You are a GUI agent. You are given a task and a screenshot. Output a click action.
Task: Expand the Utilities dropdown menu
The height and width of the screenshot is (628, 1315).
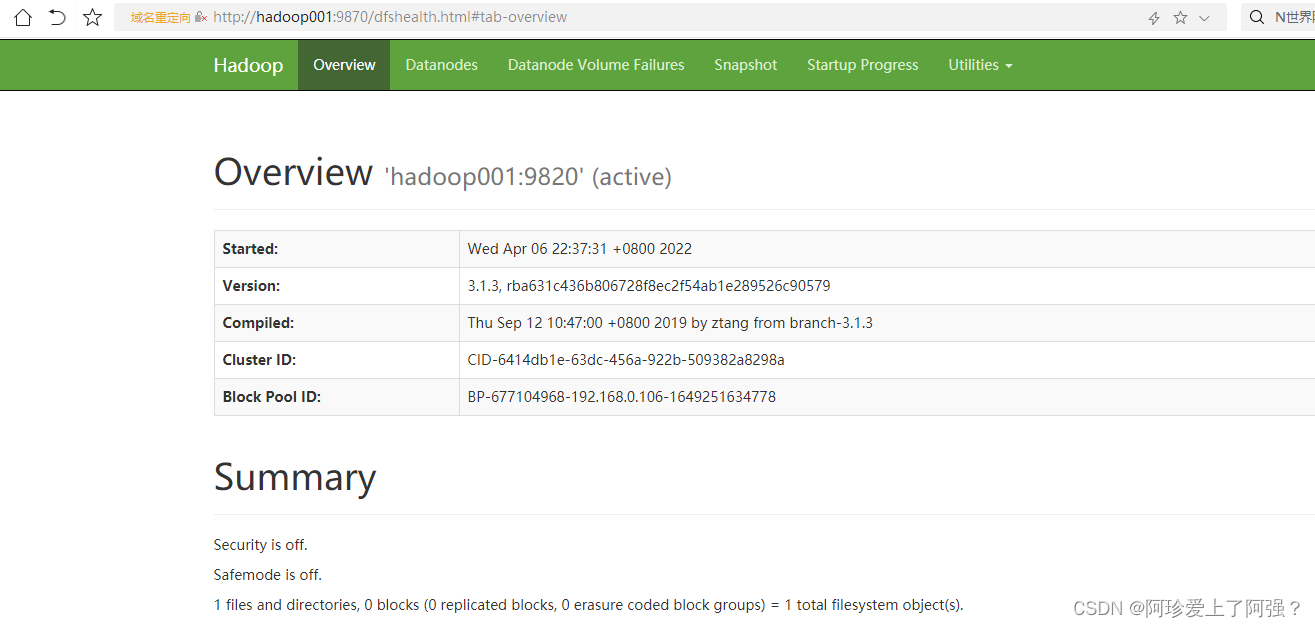tap(980, 65)
